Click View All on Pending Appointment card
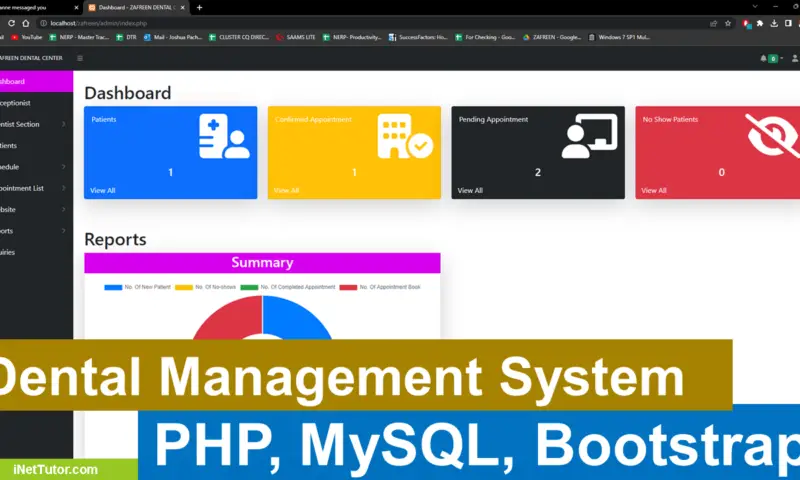 [470, 190]
